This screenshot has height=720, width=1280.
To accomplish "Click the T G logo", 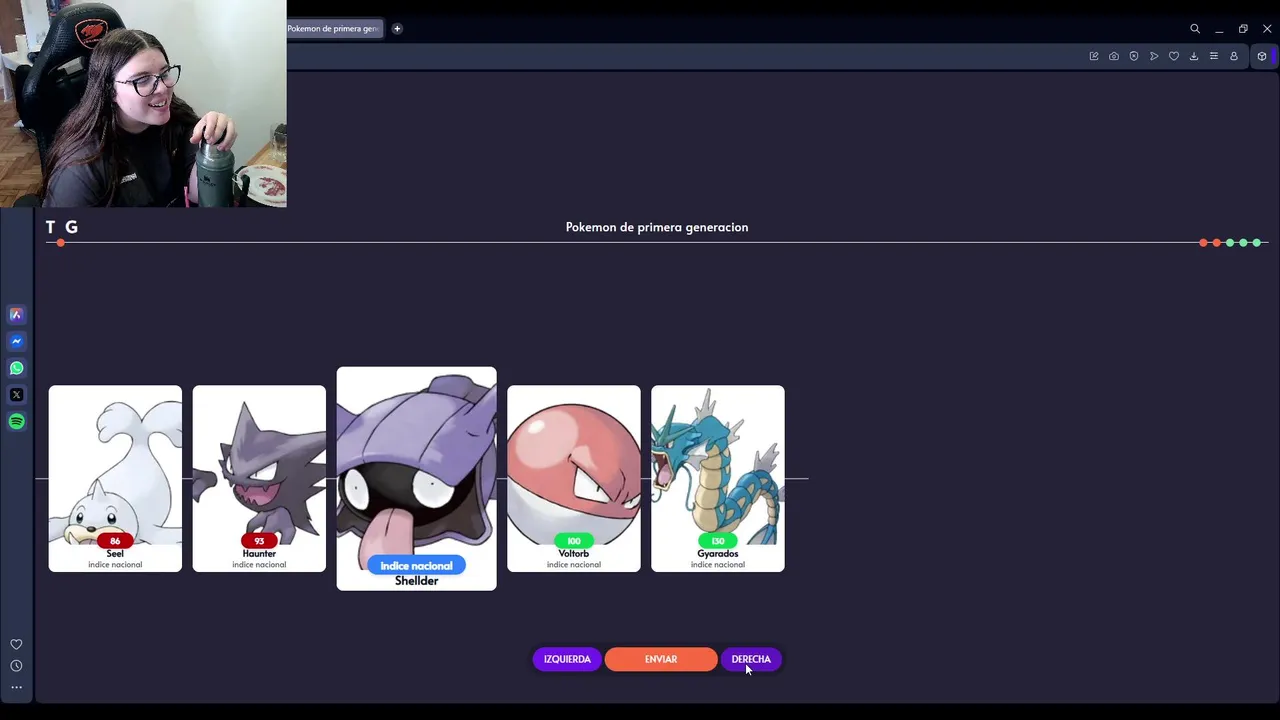I will coord(61,227).
